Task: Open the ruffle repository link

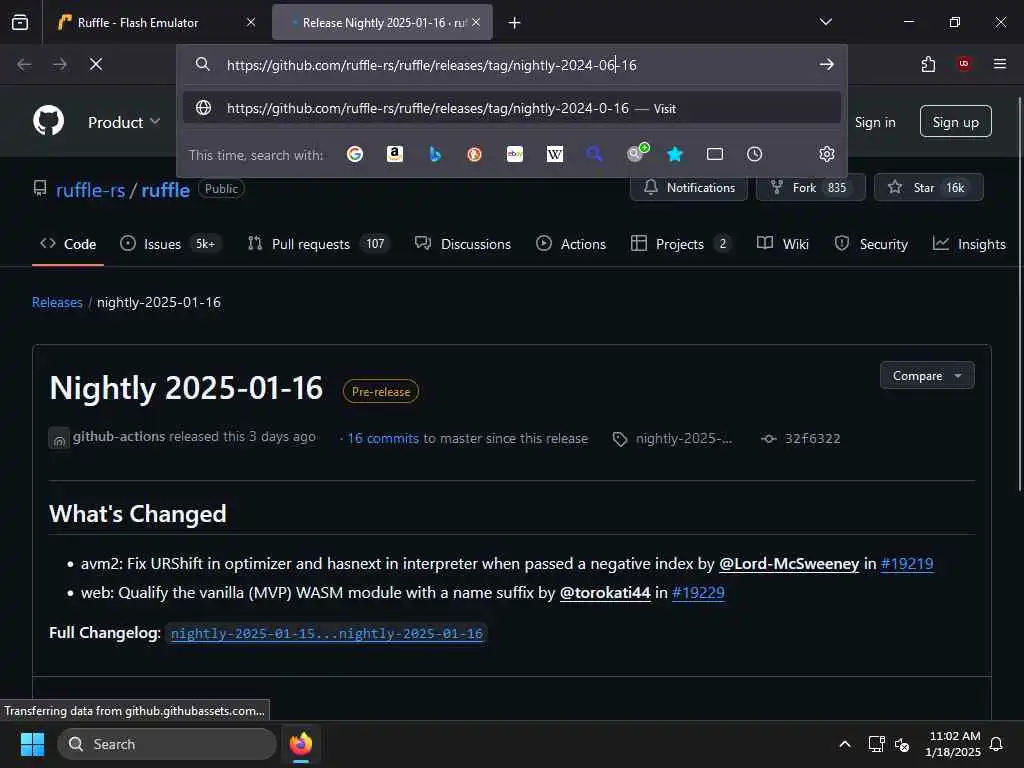Action: click(165, 190)
